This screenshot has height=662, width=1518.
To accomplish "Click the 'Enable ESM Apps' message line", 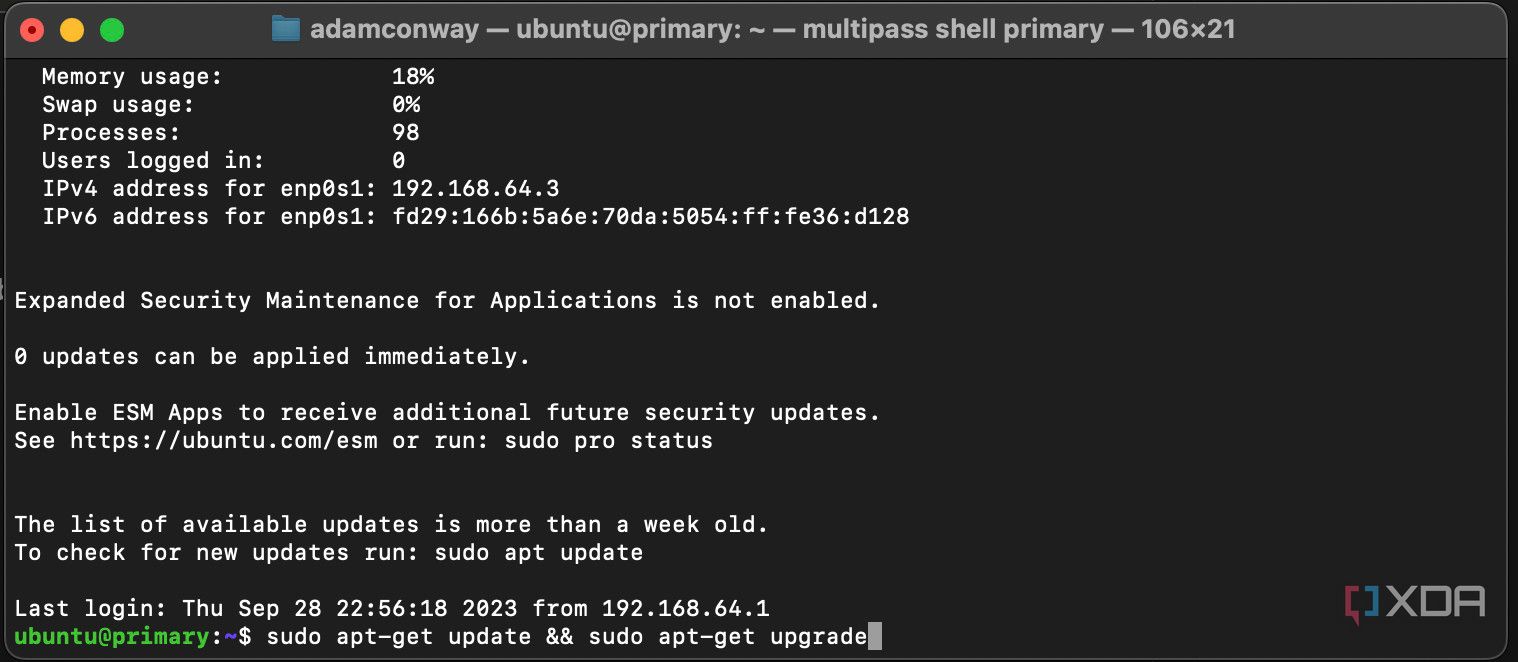I will point(447,412).
